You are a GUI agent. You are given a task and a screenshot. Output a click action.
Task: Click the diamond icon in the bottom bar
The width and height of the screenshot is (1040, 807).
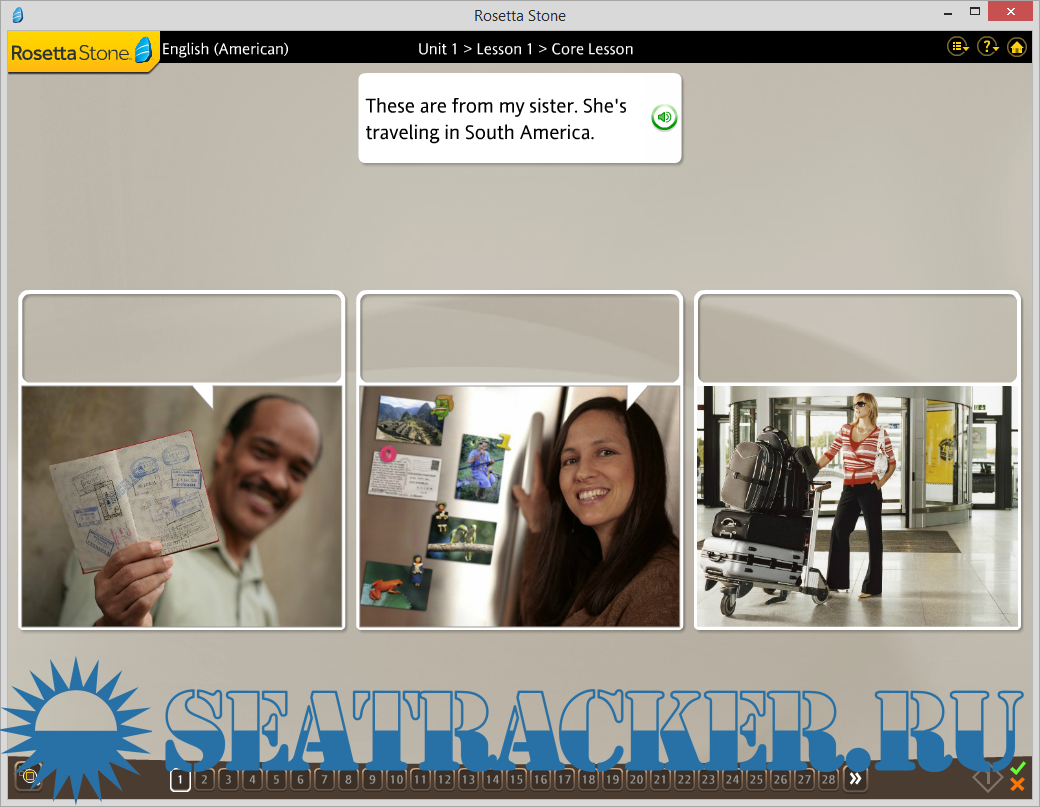point(987,778)
